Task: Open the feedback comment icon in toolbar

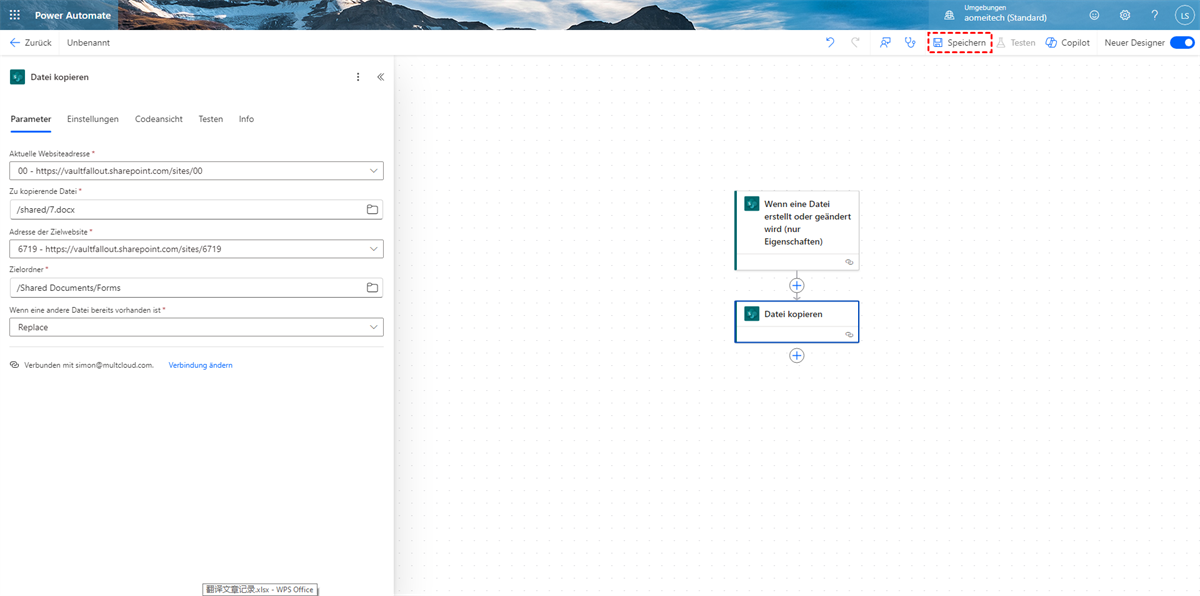Action: tap(885, 43)
